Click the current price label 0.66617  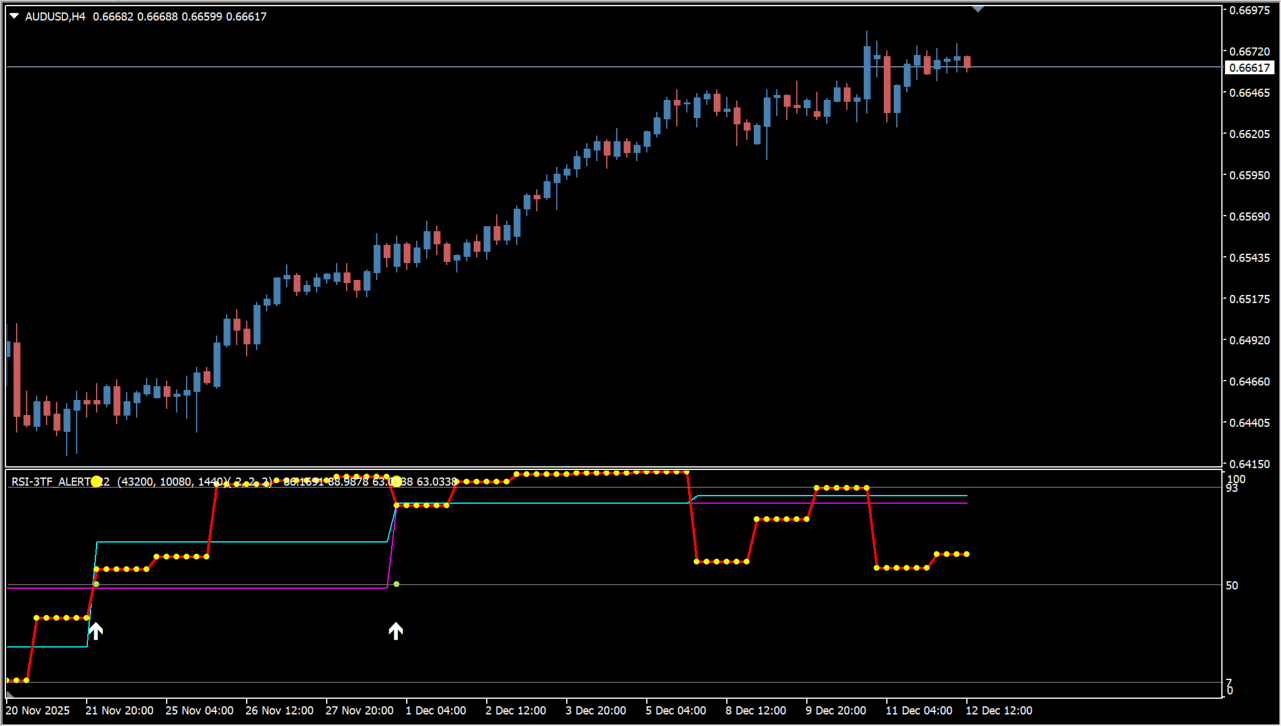[x=1248, y=68]
